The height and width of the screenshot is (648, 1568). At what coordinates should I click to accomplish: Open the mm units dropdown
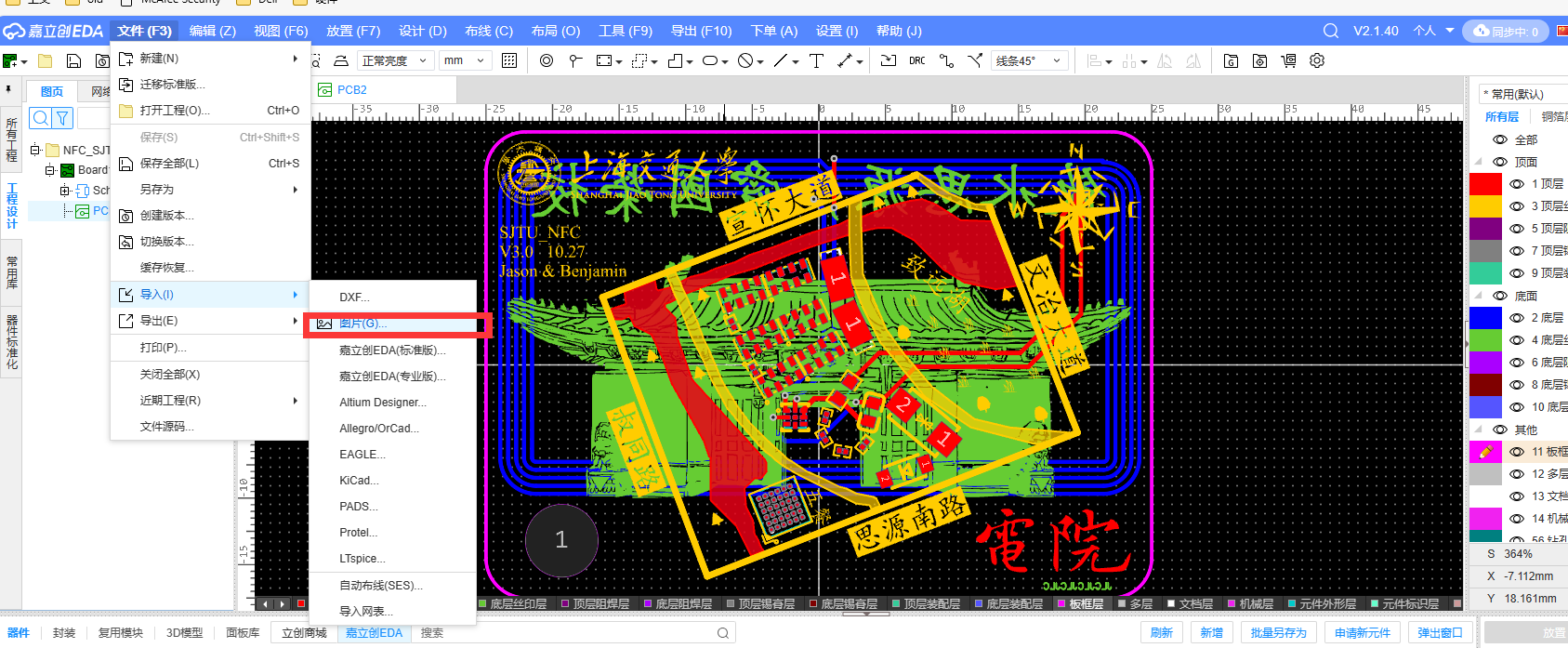point(464,60)
